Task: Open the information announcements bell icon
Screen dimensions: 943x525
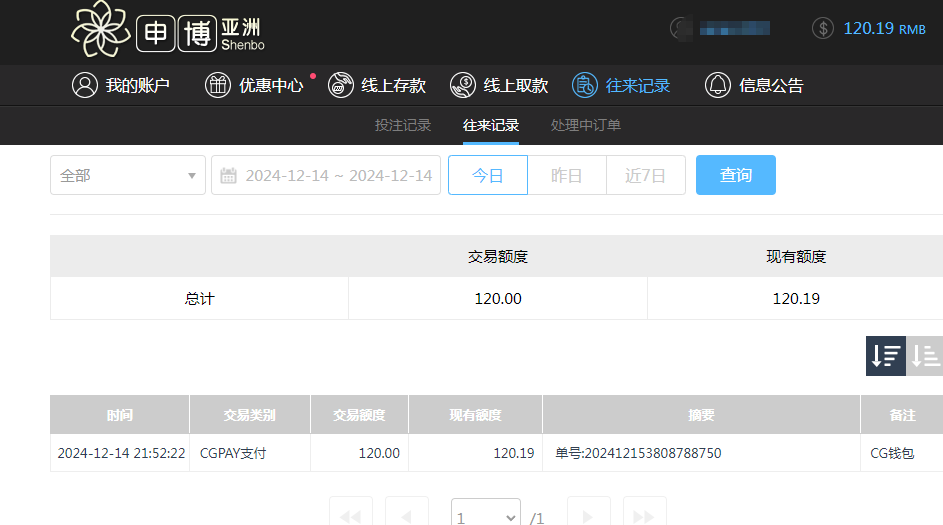Action: coord(717,85)
